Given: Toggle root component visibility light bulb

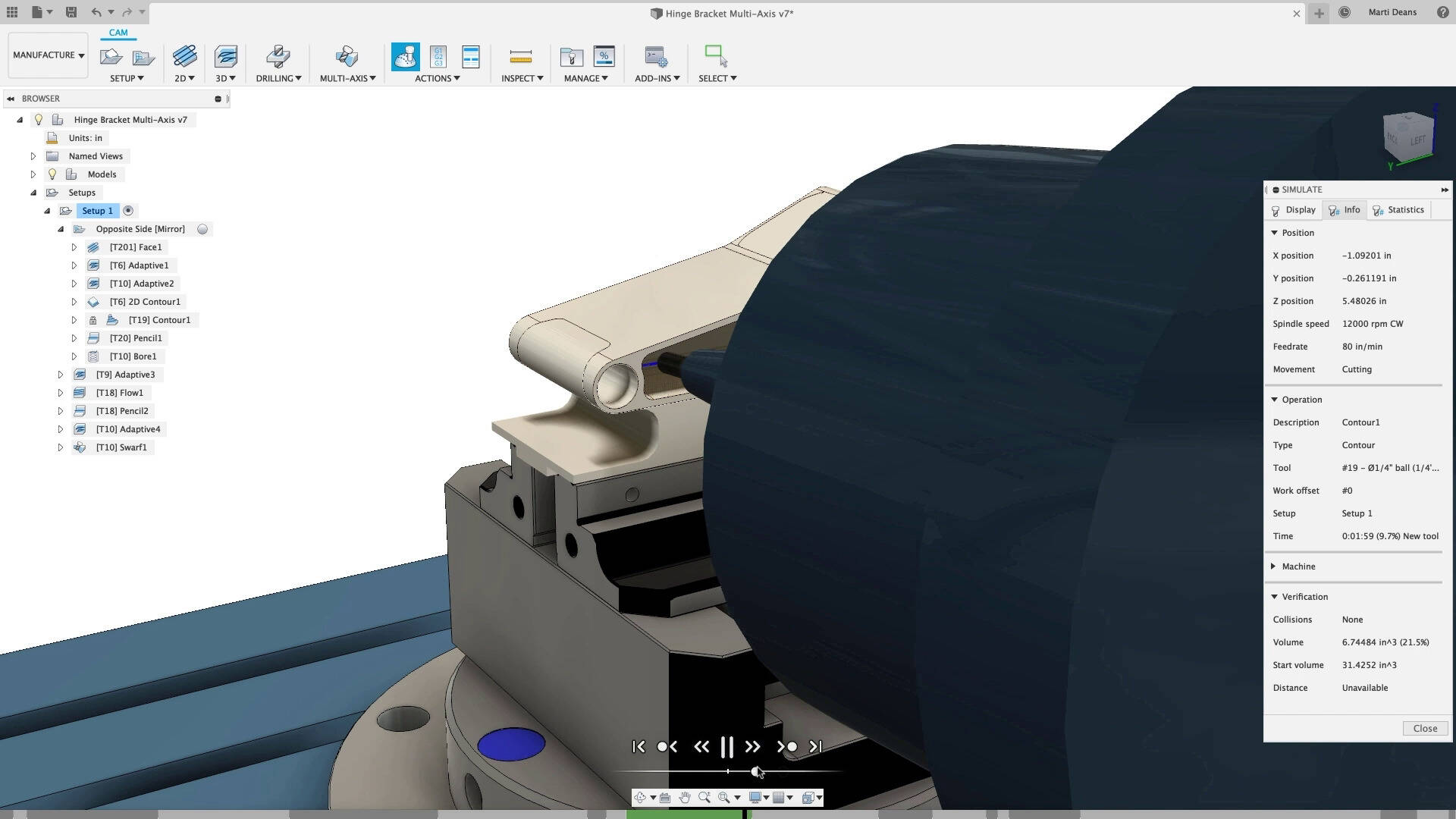Looking at the screenshot, I should pos(39,120).
